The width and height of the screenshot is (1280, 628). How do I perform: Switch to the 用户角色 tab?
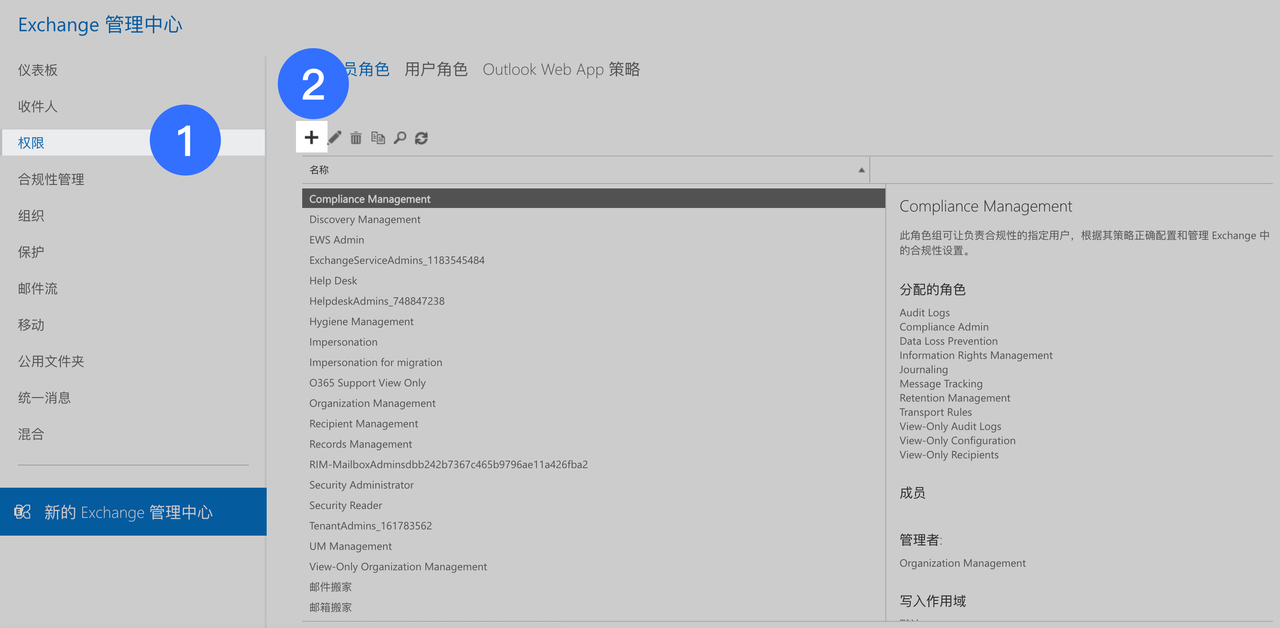(x=436, y=69)
